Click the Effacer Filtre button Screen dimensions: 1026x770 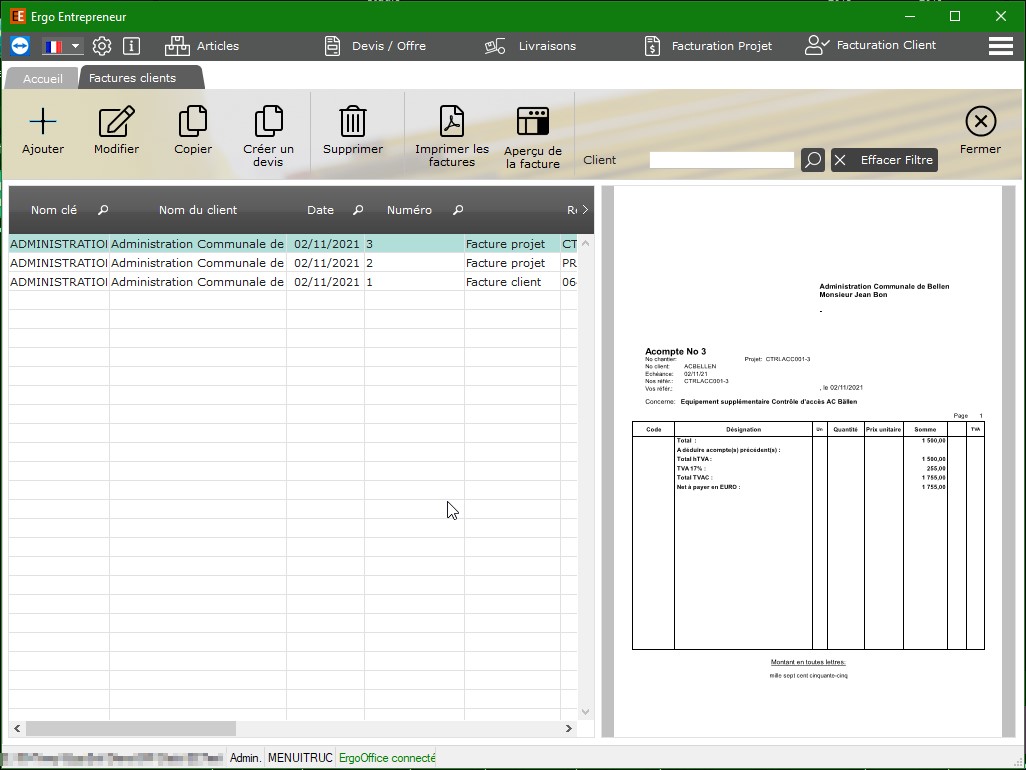884,160
